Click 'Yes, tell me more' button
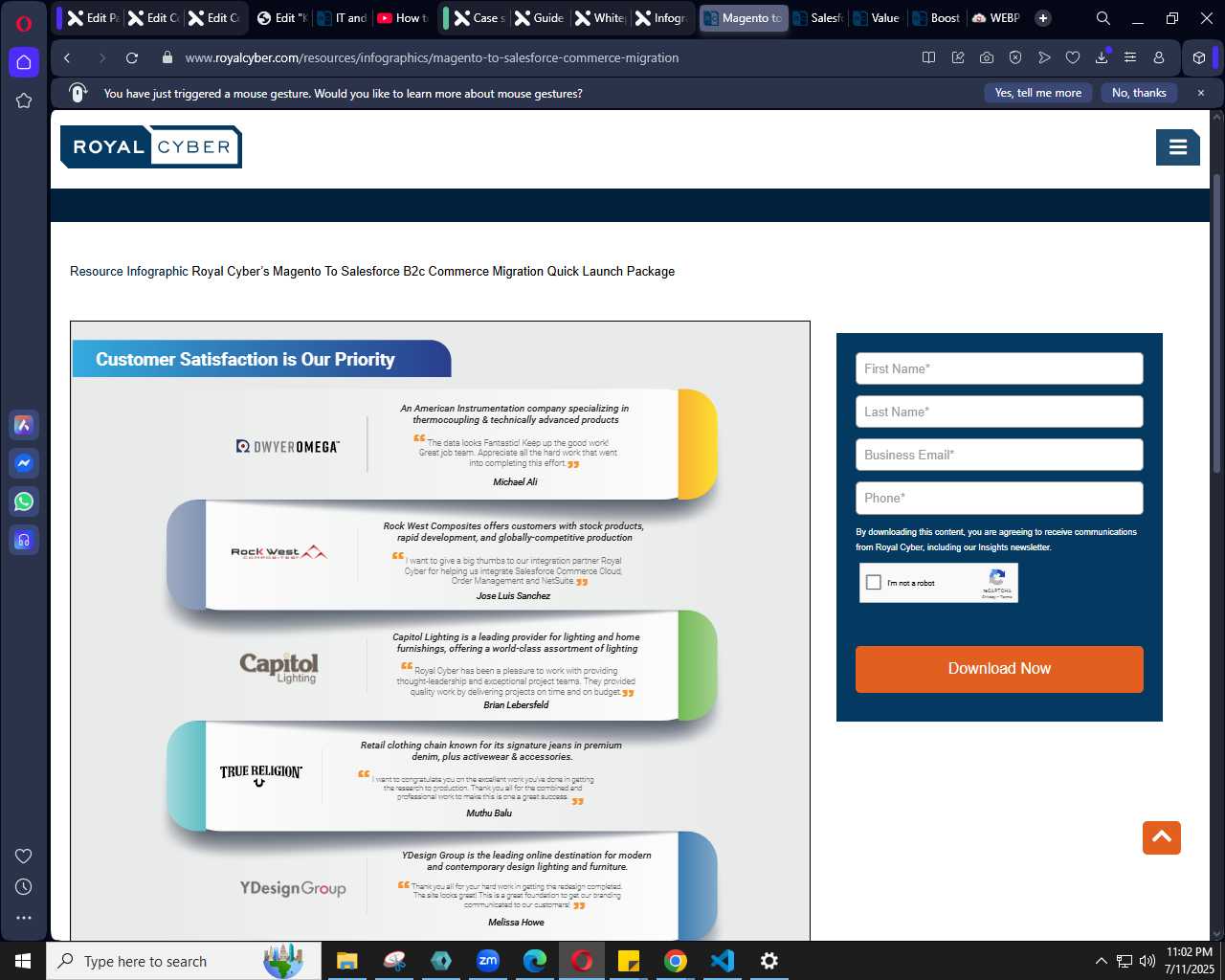 click(x=1038, y=93)
